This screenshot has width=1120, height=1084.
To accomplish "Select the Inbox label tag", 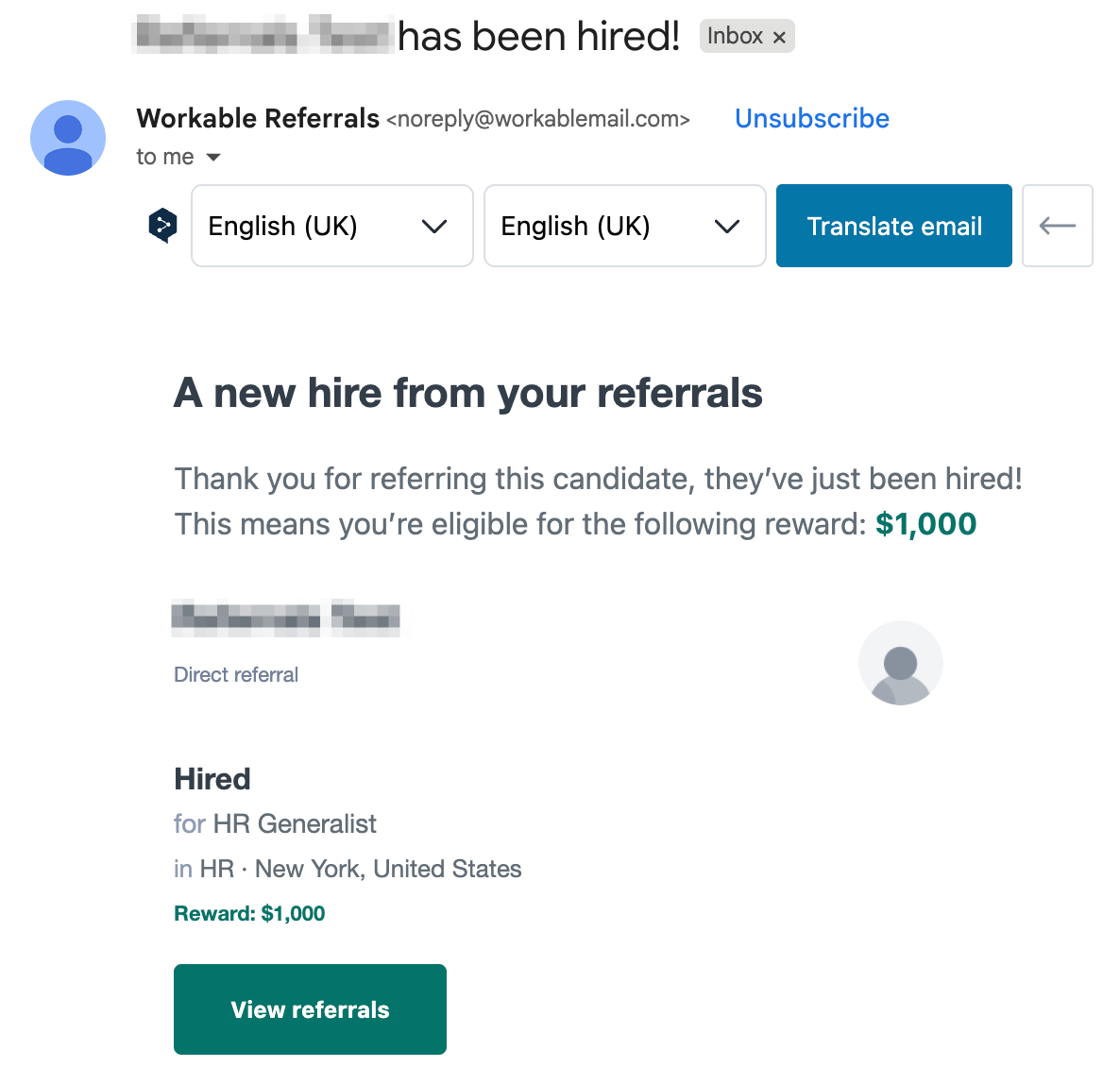I will (735, 37).
